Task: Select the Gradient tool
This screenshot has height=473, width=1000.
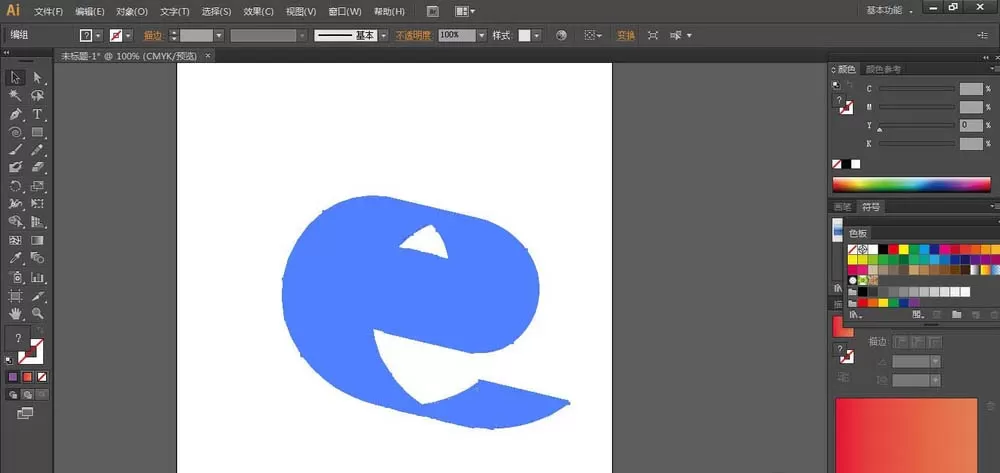Action: pyautogui.click(x=38, y=240)
